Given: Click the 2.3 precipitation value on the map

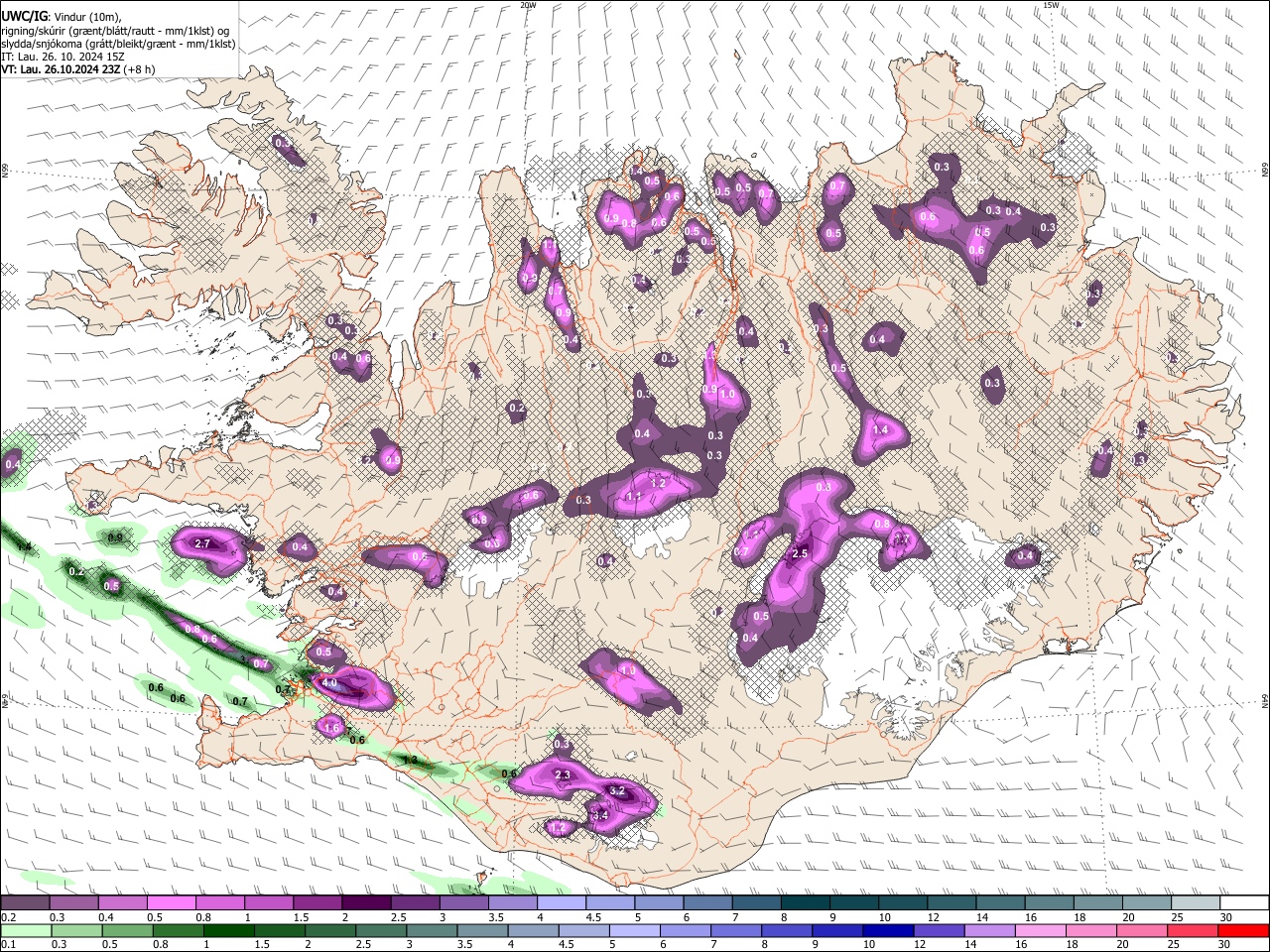Looking at the screenshot, I should 563,774.
